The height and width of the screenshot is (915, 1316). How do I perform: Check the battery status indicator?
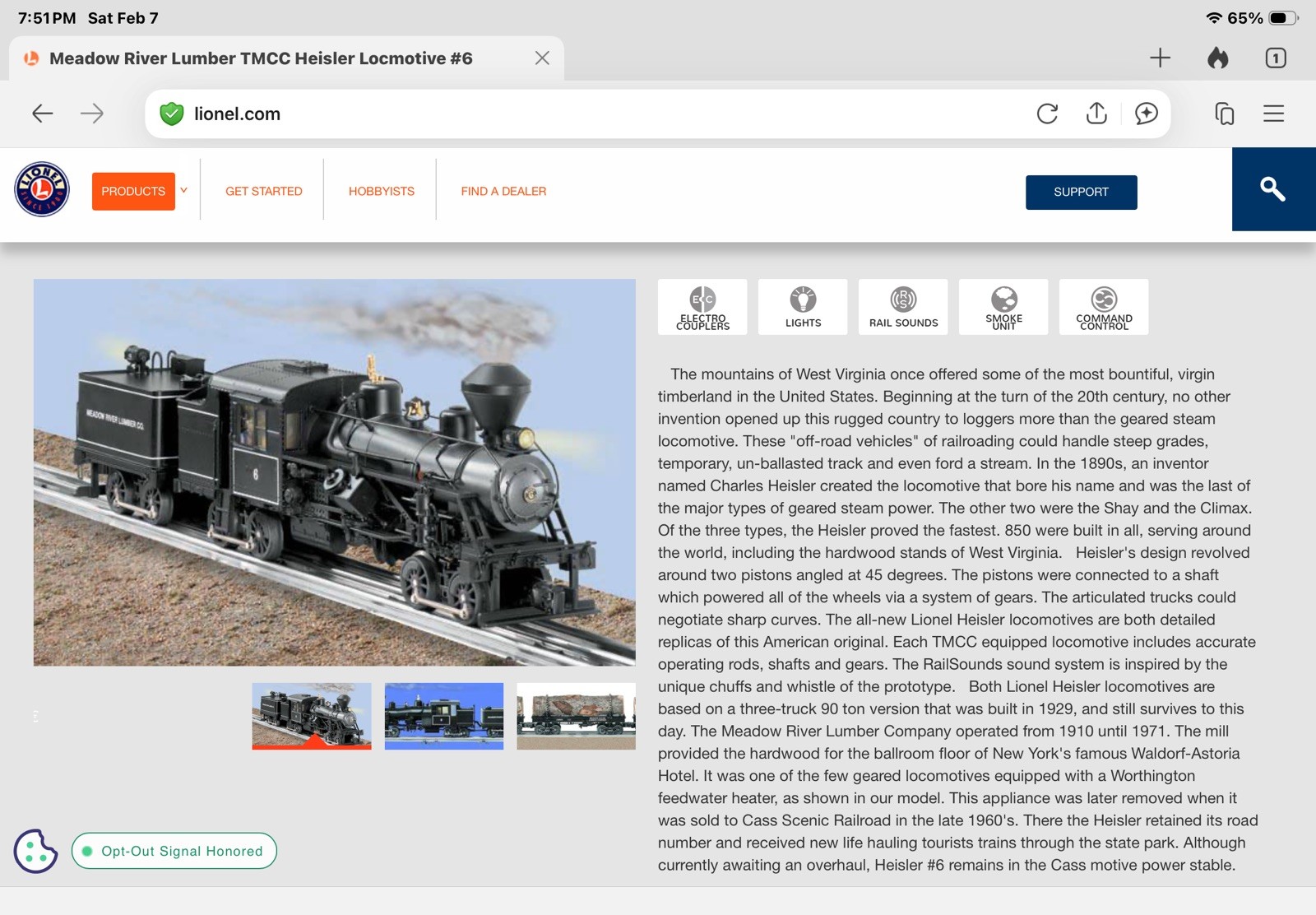point(1283,18)
